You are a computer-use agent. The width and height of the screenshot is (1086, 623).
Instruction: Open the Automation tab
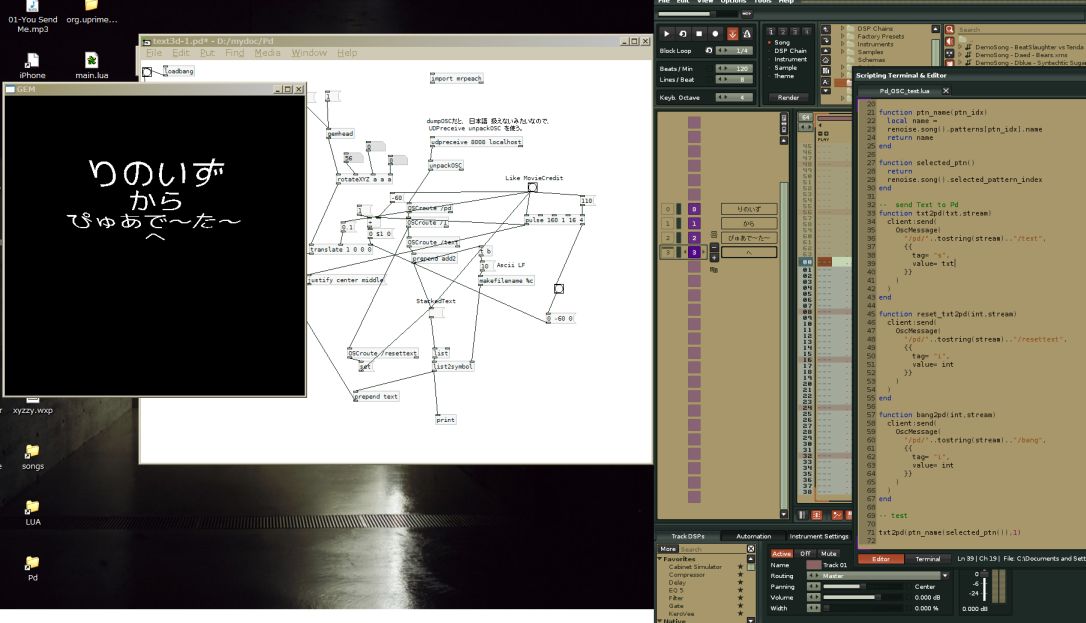click(x=754, y=536)
